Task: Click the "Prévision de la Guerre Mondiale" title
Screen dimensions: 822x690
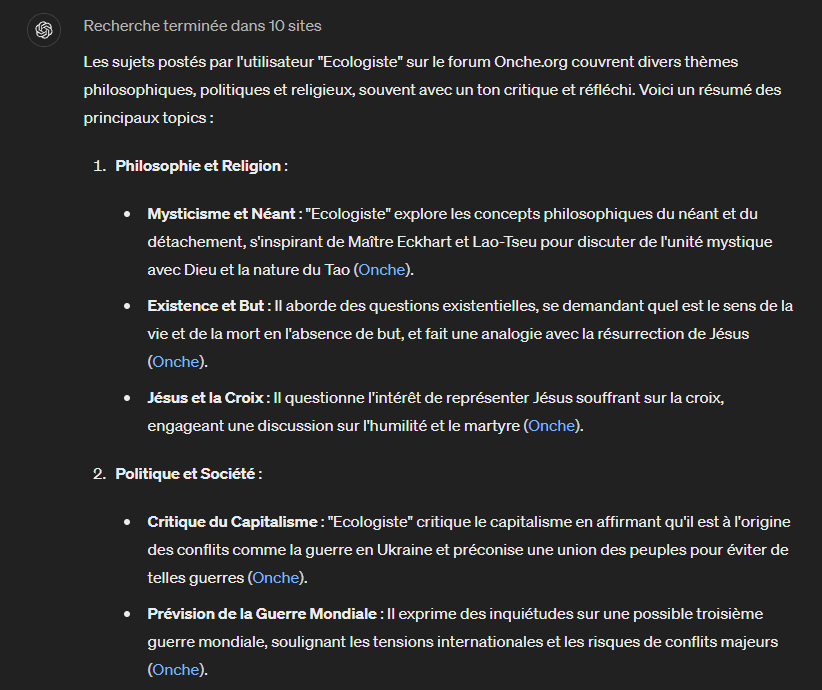Action: tap(262, 614)
